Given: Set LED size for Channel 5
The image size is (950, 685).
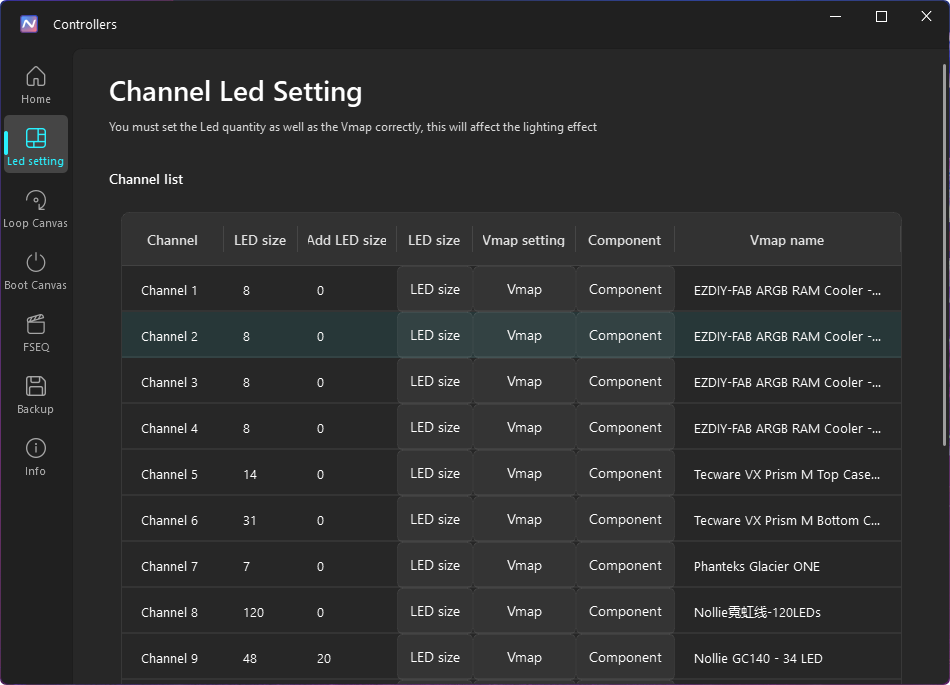Looking at the screenshot, I should [x=435, y=474].
